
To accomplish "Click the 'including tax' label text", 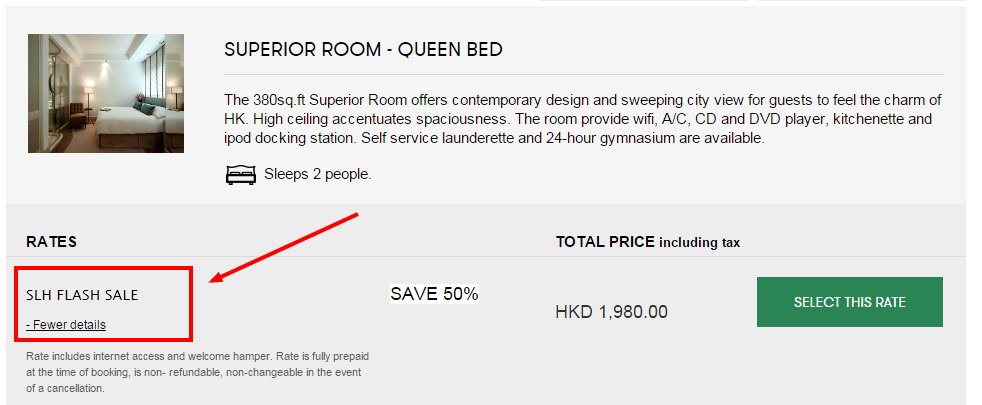I will click(700, 243).
